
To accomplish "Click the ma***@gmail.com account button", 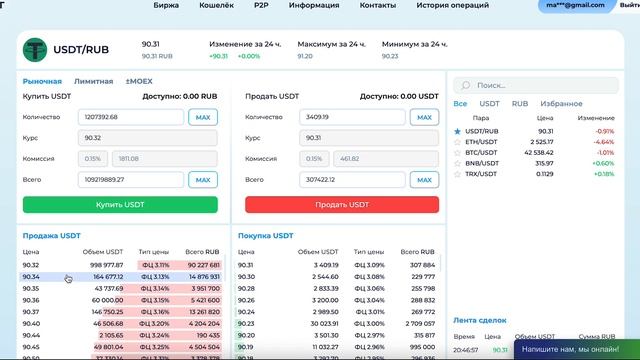I will tap(575, 5).
